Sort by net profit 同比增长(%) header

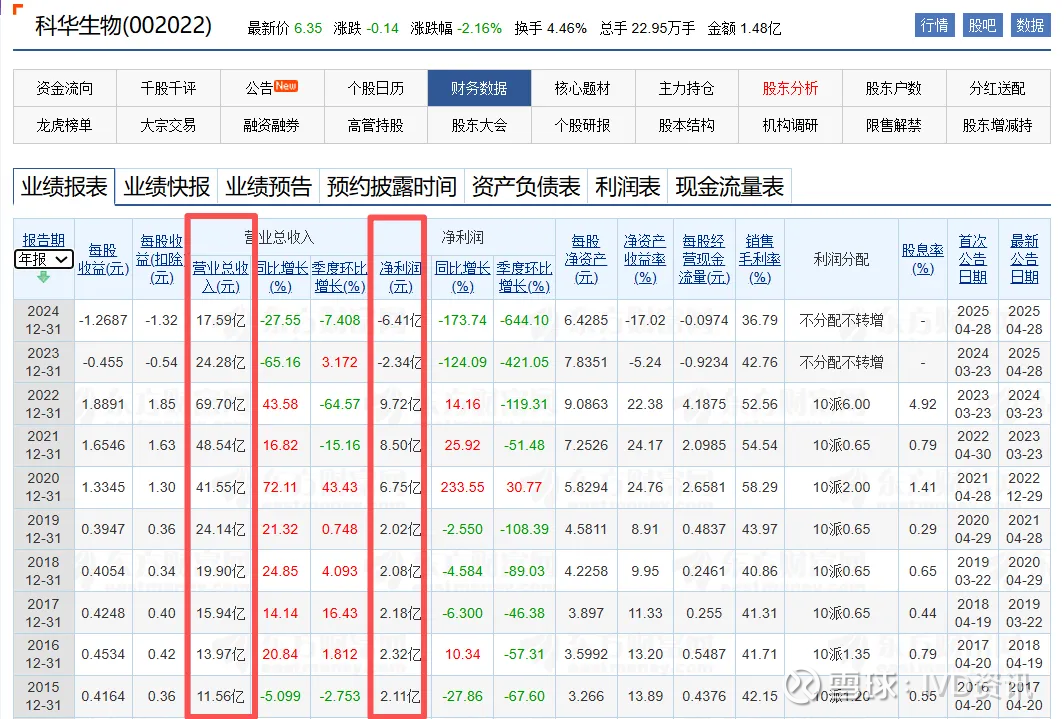[462, 277]
